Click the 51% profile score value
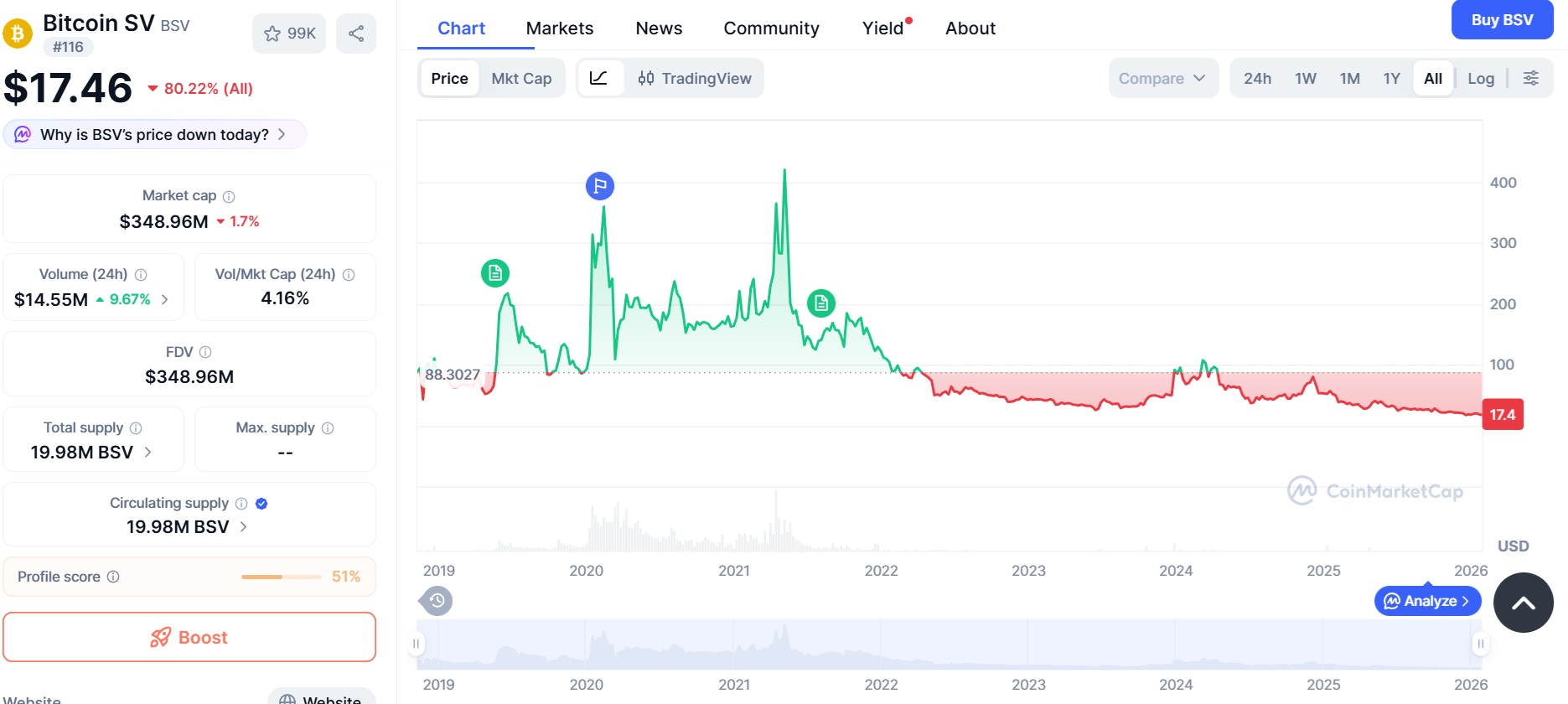The image size is (1568, 704). click(346, 577)
